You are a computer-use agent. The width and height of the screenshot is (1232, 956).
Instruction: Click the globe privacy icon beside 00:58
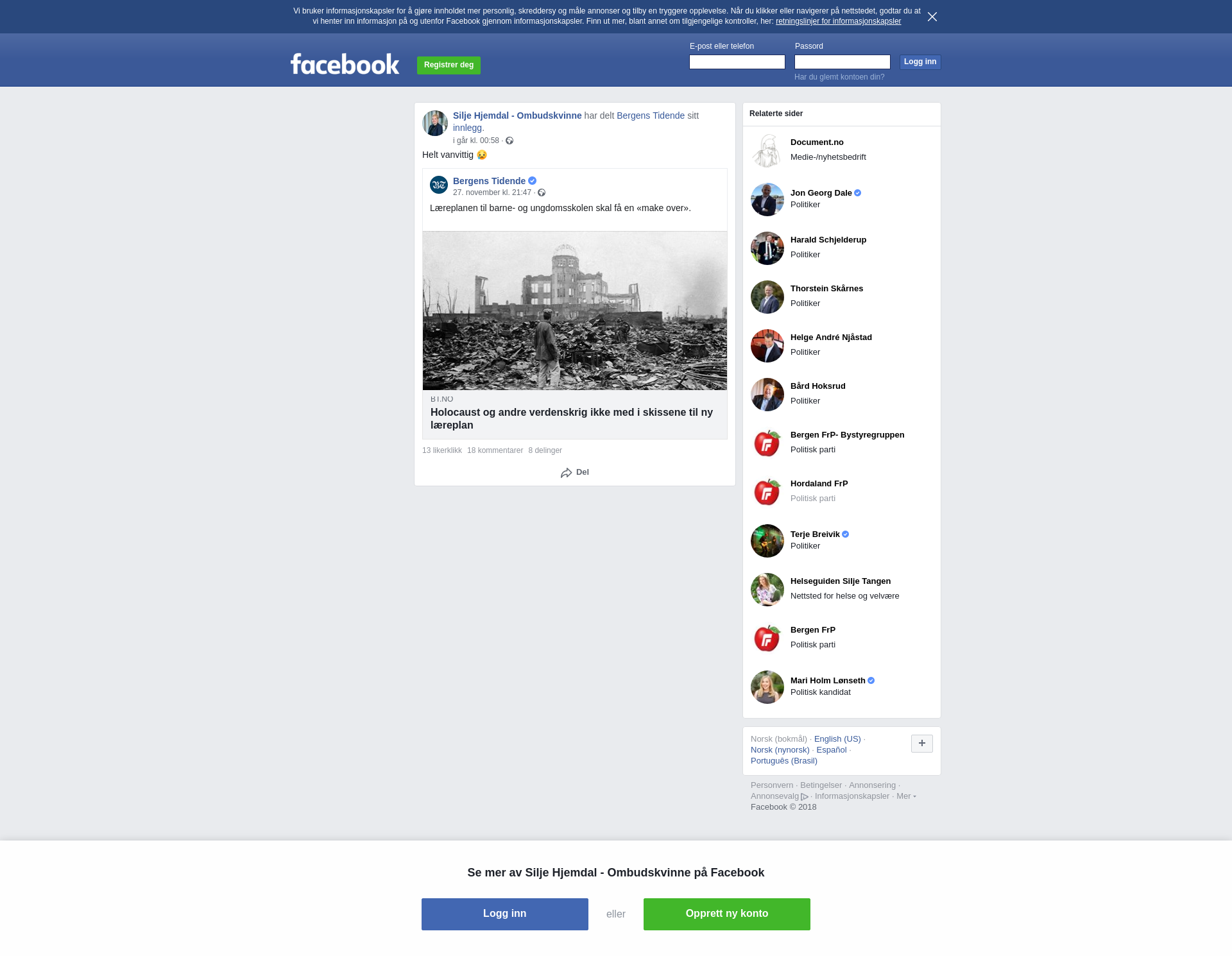pos(509,141)
